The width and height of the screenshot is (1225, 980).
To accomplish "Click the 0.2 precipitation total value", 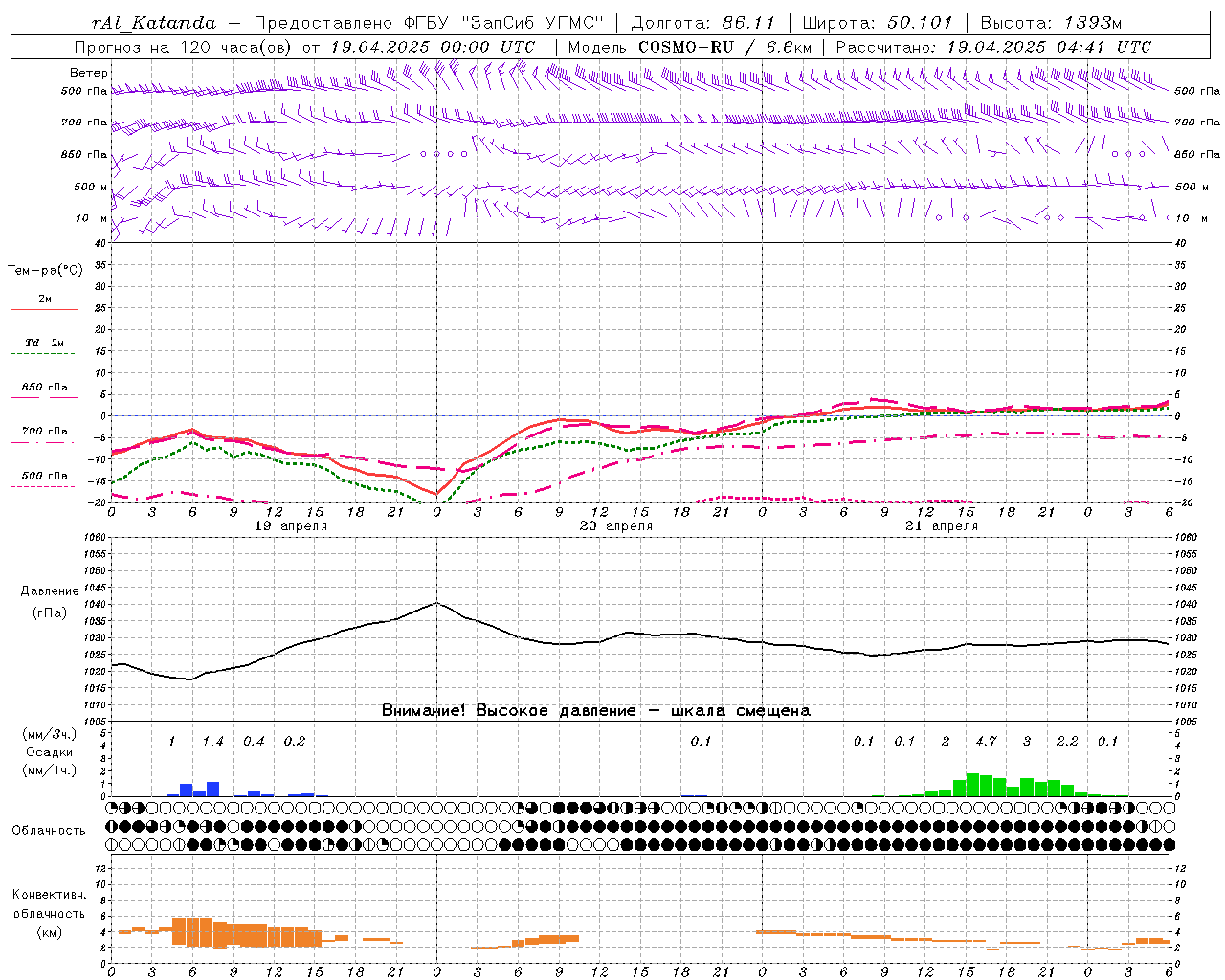I will coord(294,741).
